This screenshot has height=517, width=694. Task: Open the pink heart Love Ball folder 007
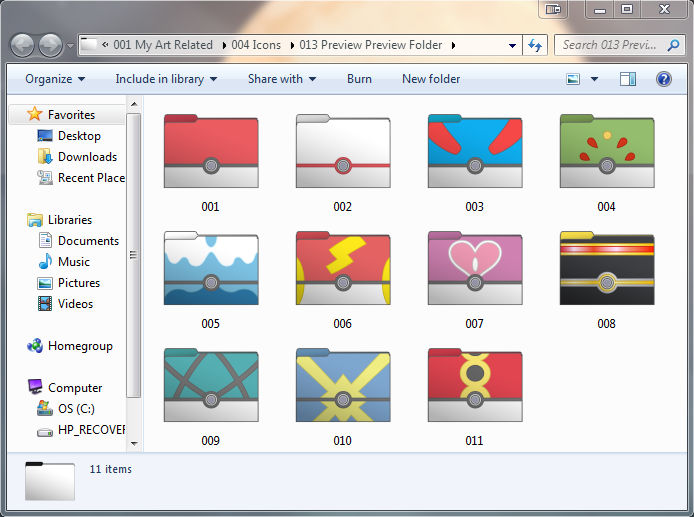pyautogui.click(x=475, y=268)
